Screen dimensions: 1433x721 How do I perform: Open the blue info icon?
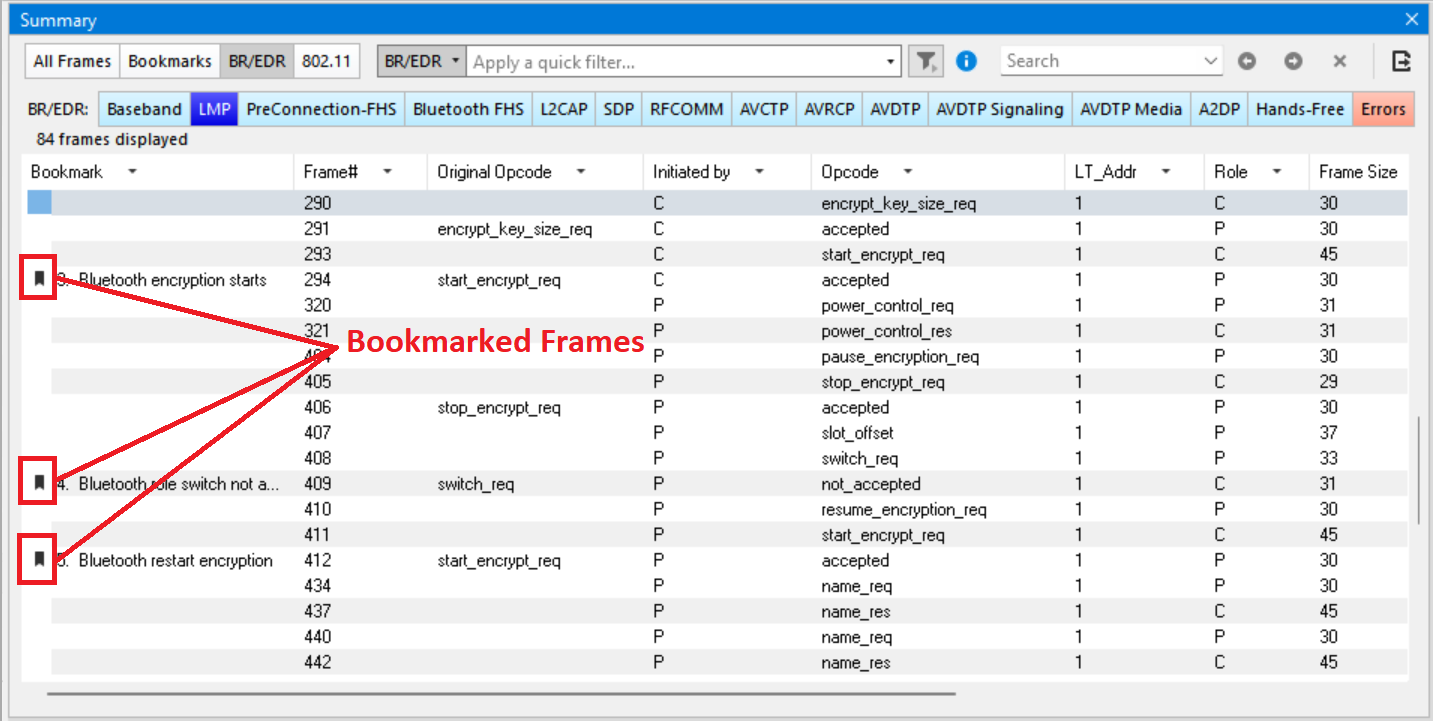coord(966,61)
